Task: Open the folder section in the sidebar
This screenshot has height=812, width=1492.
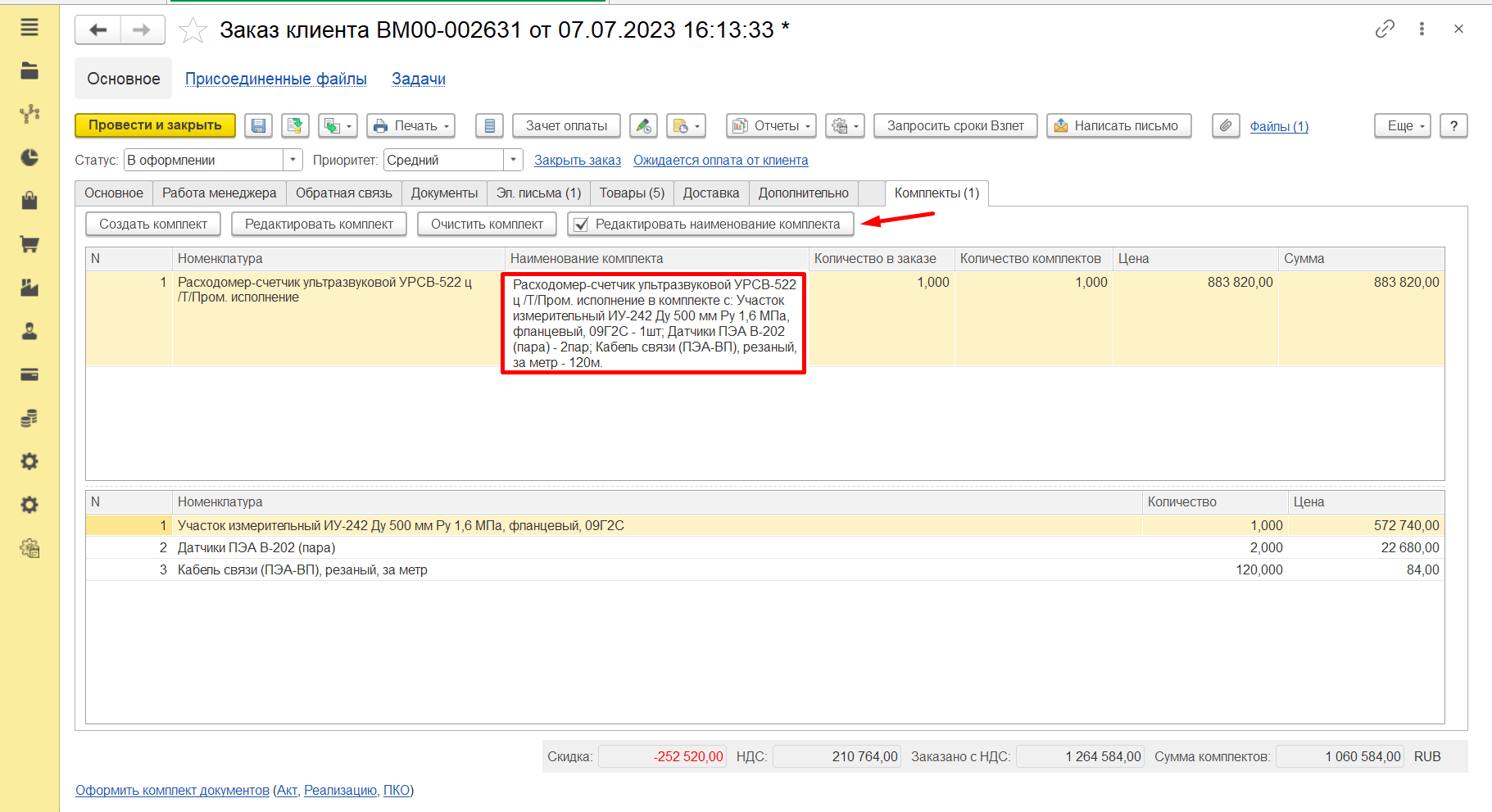Action: pyautogui.click(x=29, y=71)
